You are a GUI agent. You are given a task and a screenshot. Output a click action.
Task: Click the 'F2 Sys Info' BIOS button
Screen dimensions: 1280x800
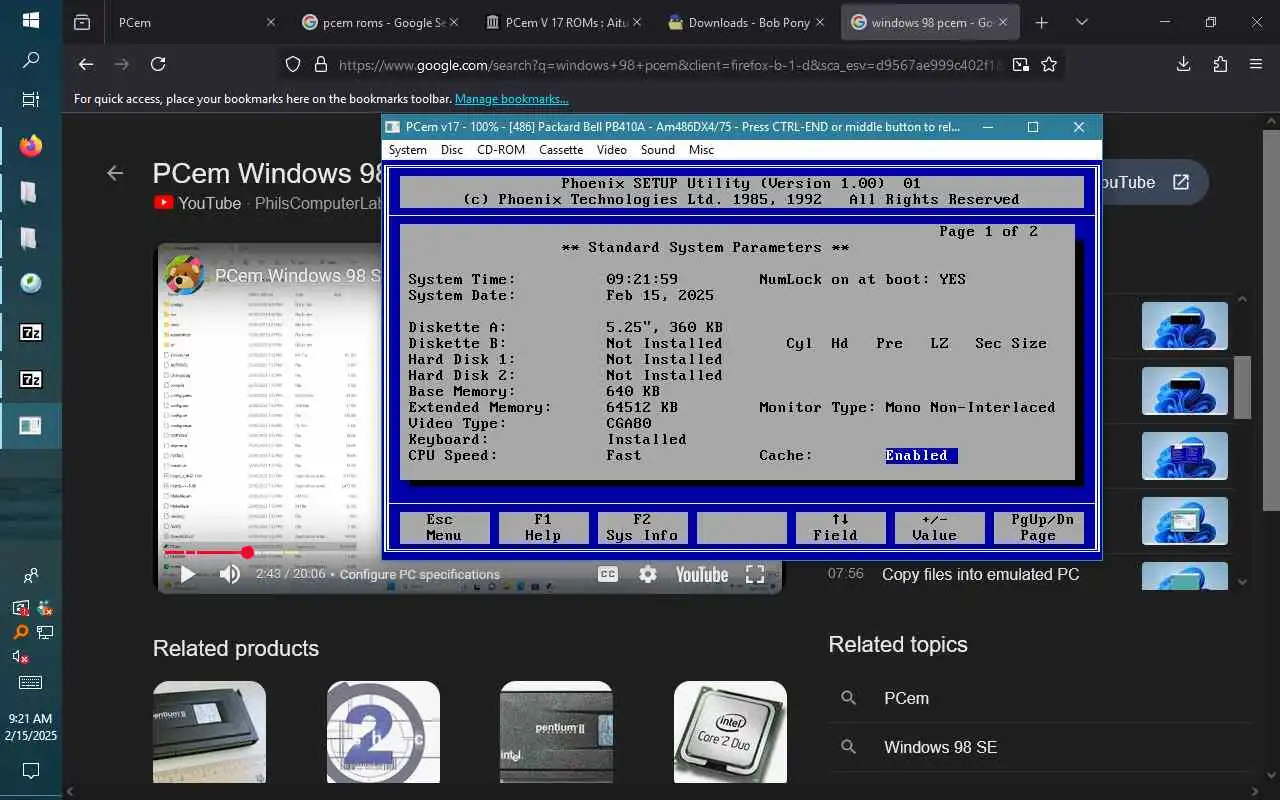(642, 527)
